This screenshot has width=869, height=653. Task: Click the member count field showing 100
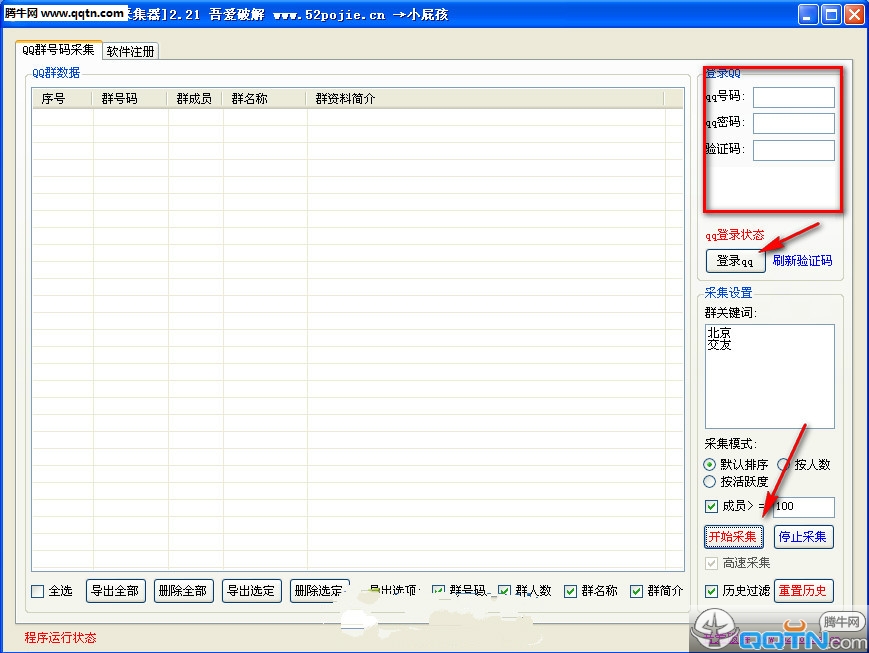tap(804, 507)
